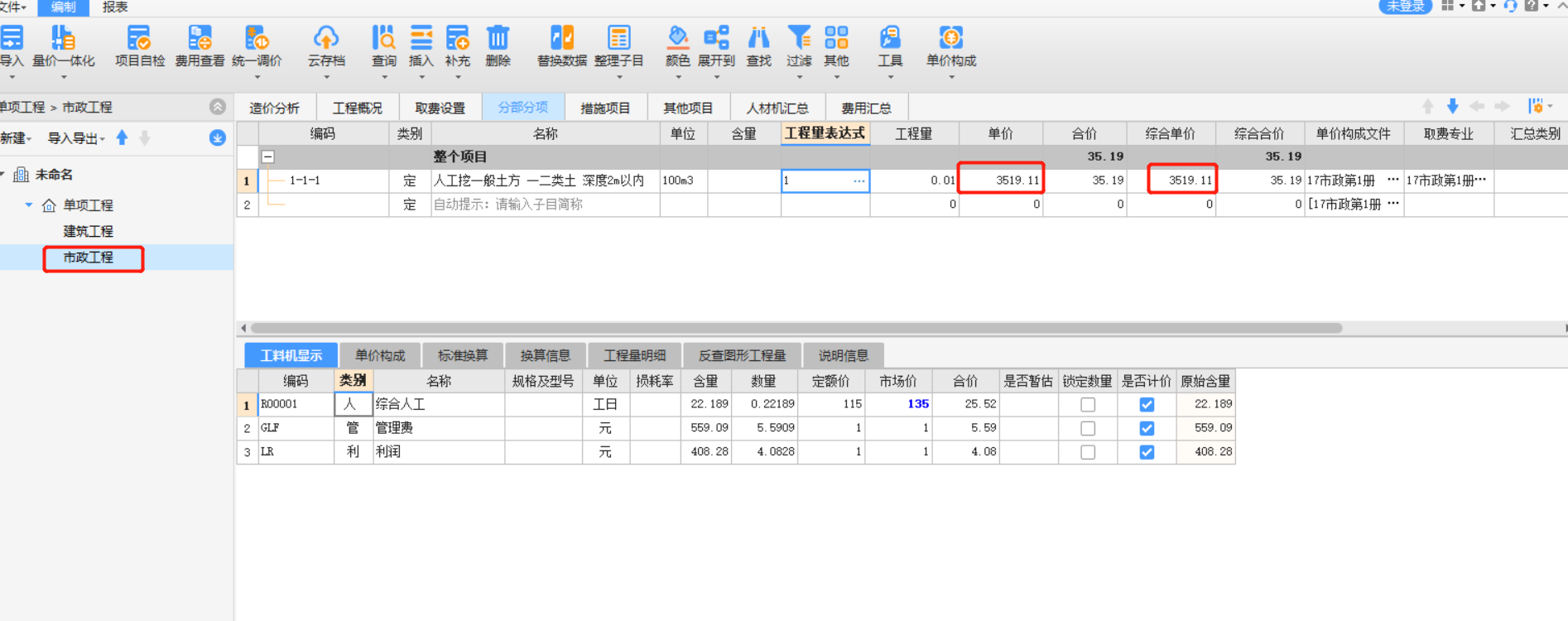Collapse left panel with round chevron button
The width and height of the screenshot is (1568, 621).
click(x=218, y=106)
